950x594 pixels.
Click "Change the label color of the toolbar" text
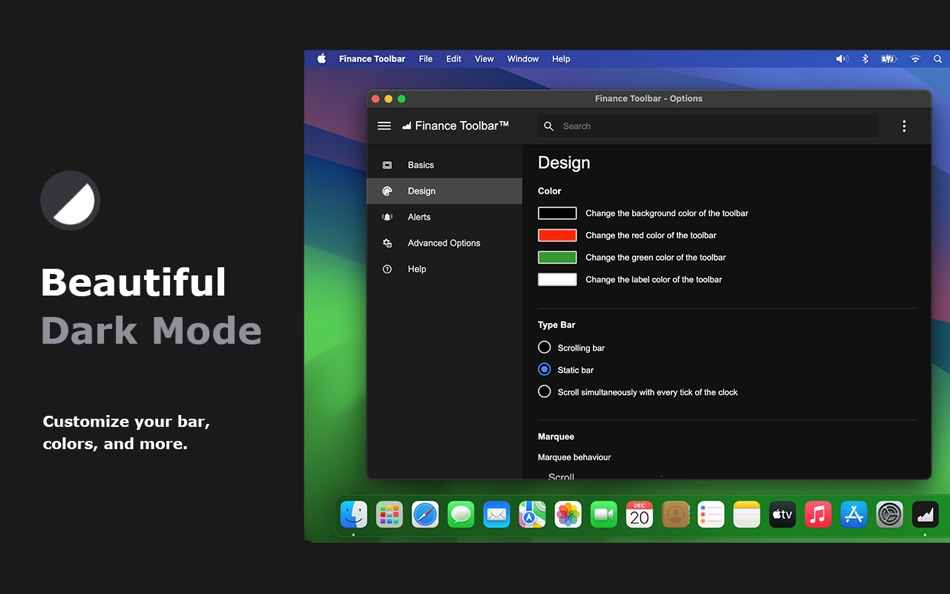(x=654, y=279)
